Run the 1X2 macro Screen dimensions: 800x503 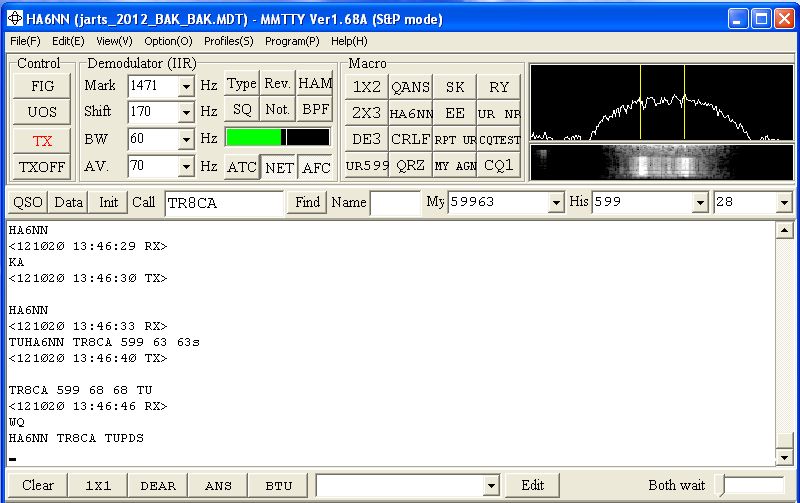click(x=367, y=87)
